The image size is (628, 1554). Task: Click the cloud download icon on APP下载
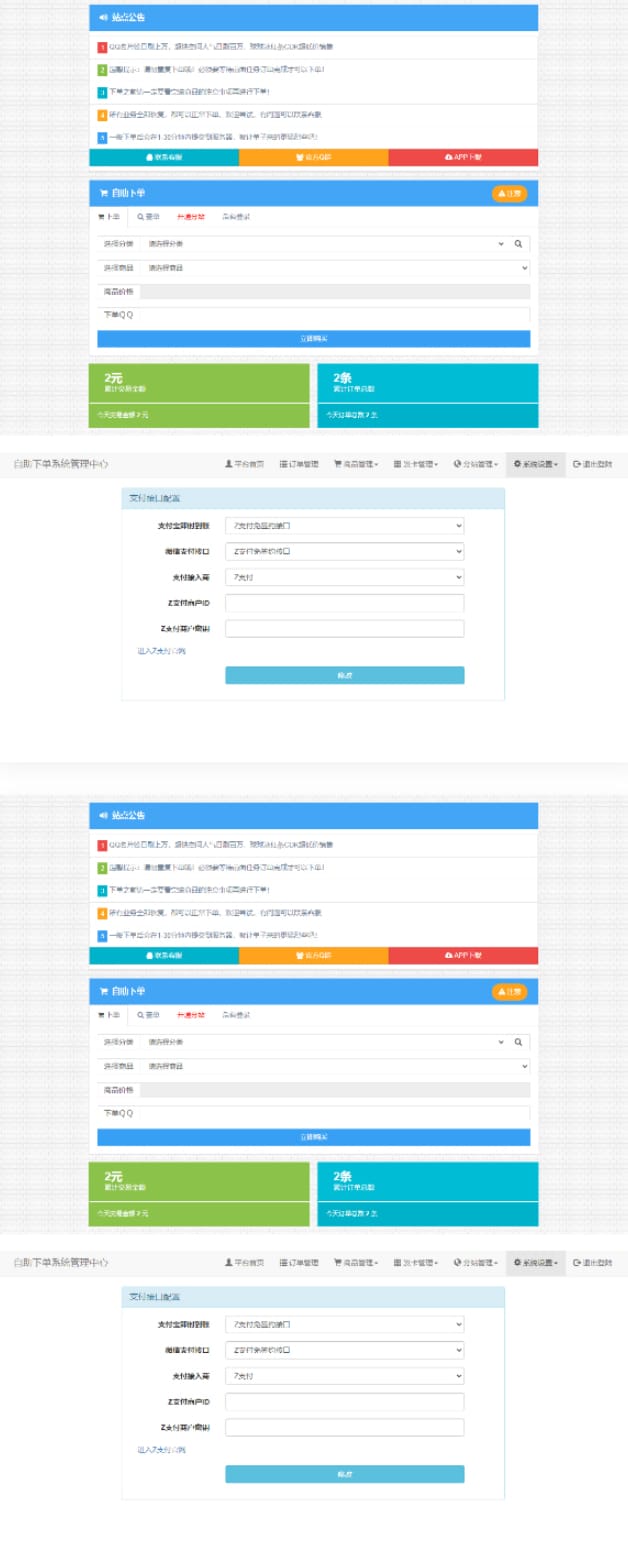pyautogui.click(x=449, y=157)
